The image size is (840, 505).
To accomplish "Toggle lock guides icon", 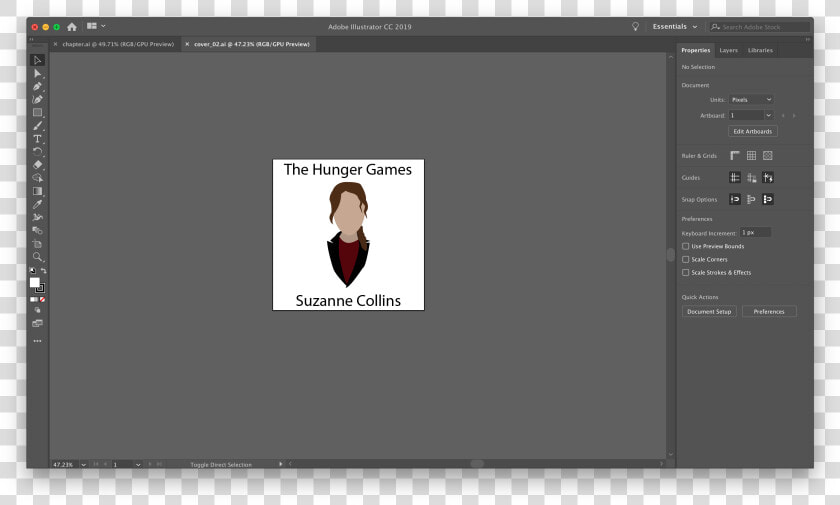I will pos(752,178).
